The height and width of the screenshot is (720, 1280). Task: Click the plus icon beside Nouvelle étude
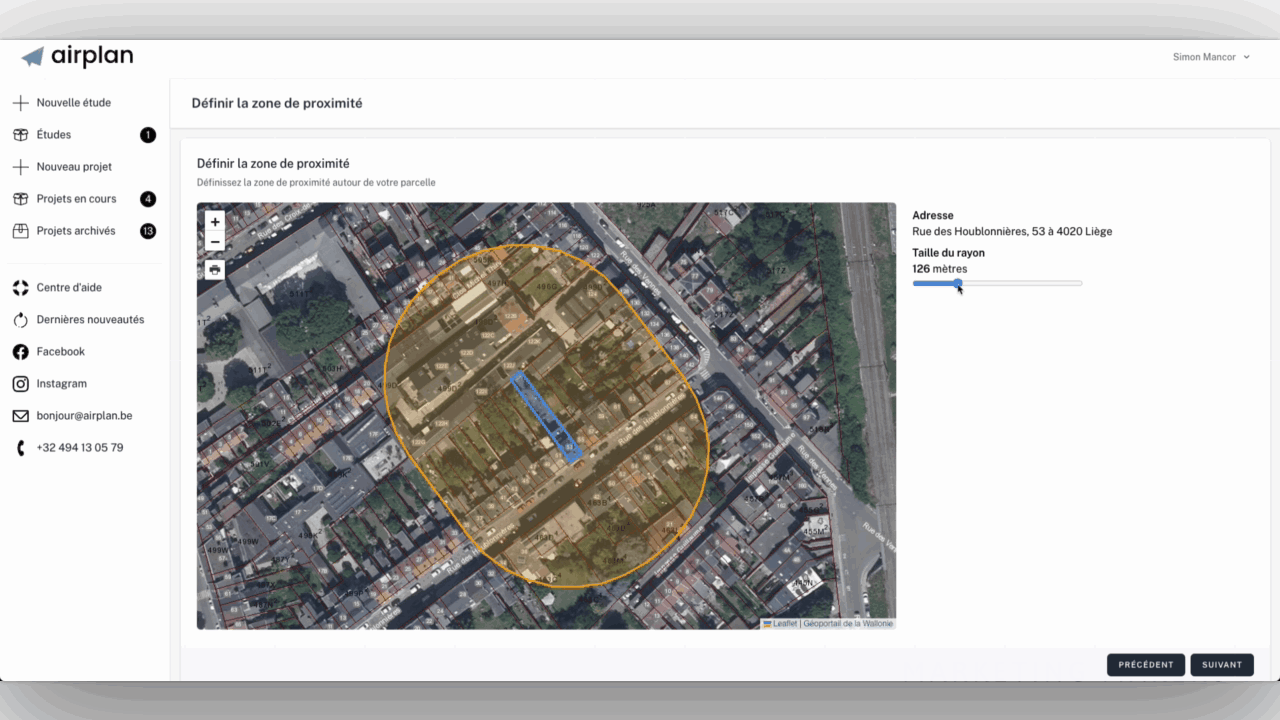[x=20, y=103]
